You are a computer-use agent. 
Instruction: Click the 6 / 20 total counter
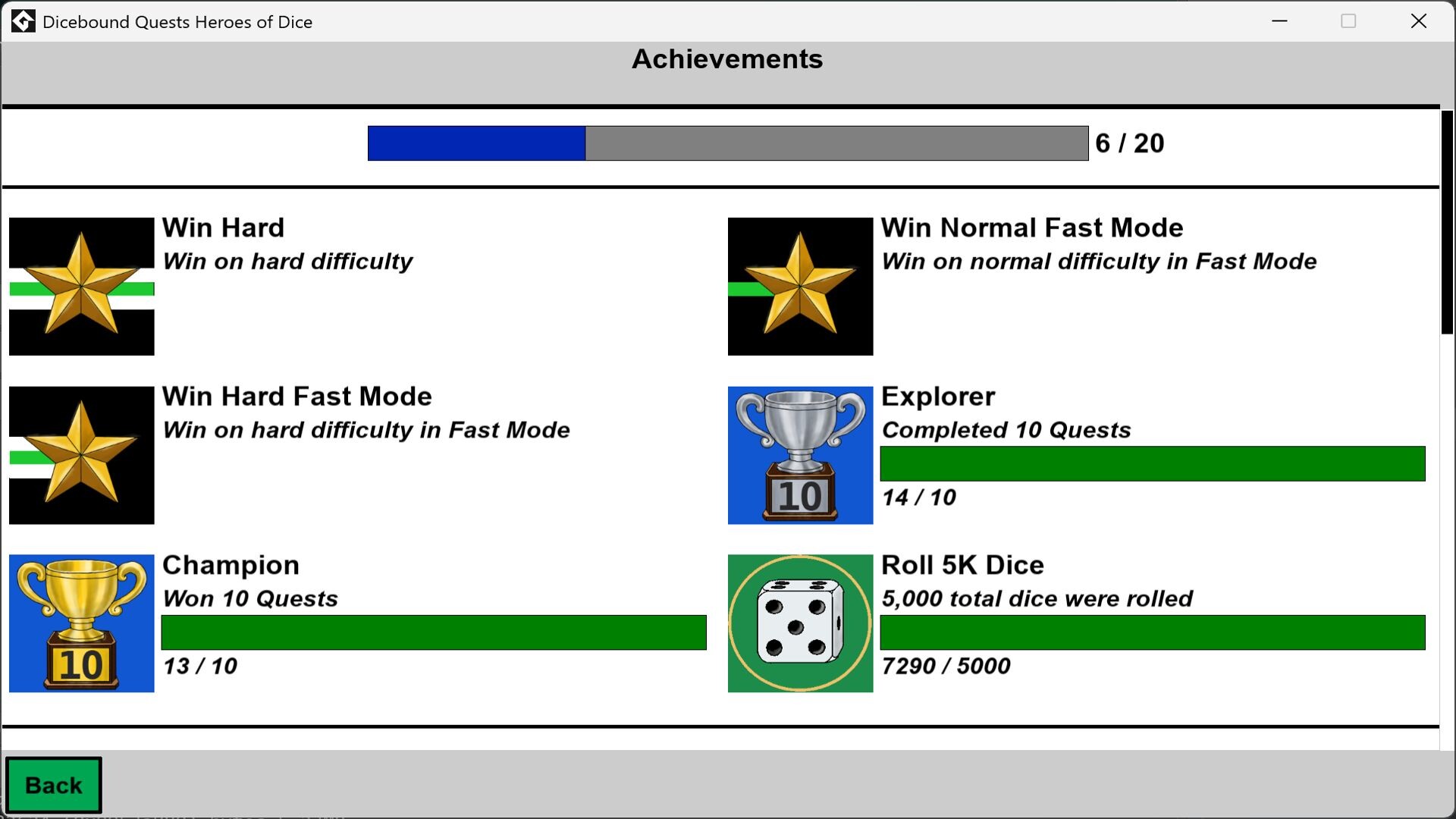pyautogui.click(x=1130, y=143)
